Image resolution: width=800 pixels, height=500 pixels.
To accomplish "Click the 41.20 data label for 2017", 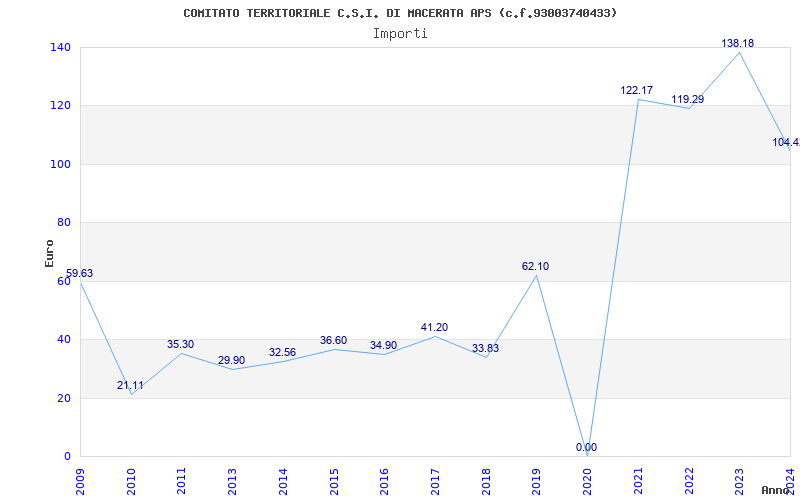I will coord(434,327).
